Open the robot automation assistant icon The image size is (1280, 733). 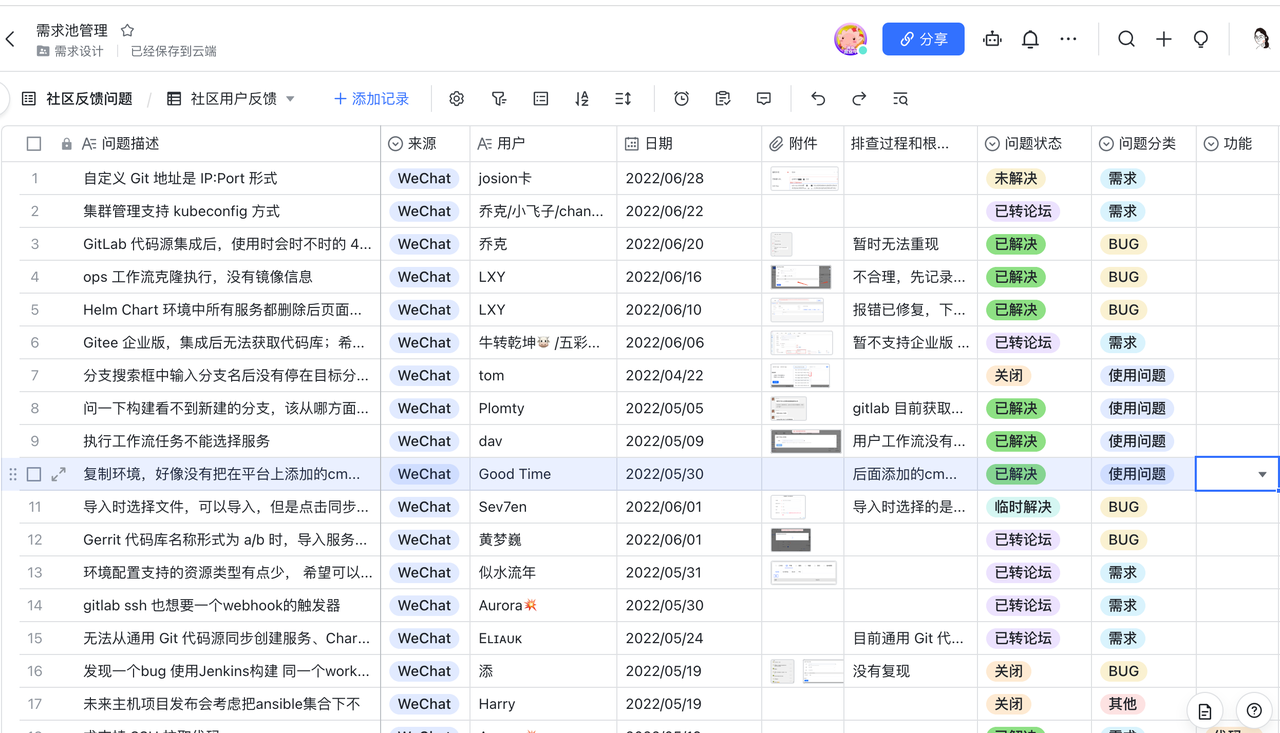coord(992,39)
